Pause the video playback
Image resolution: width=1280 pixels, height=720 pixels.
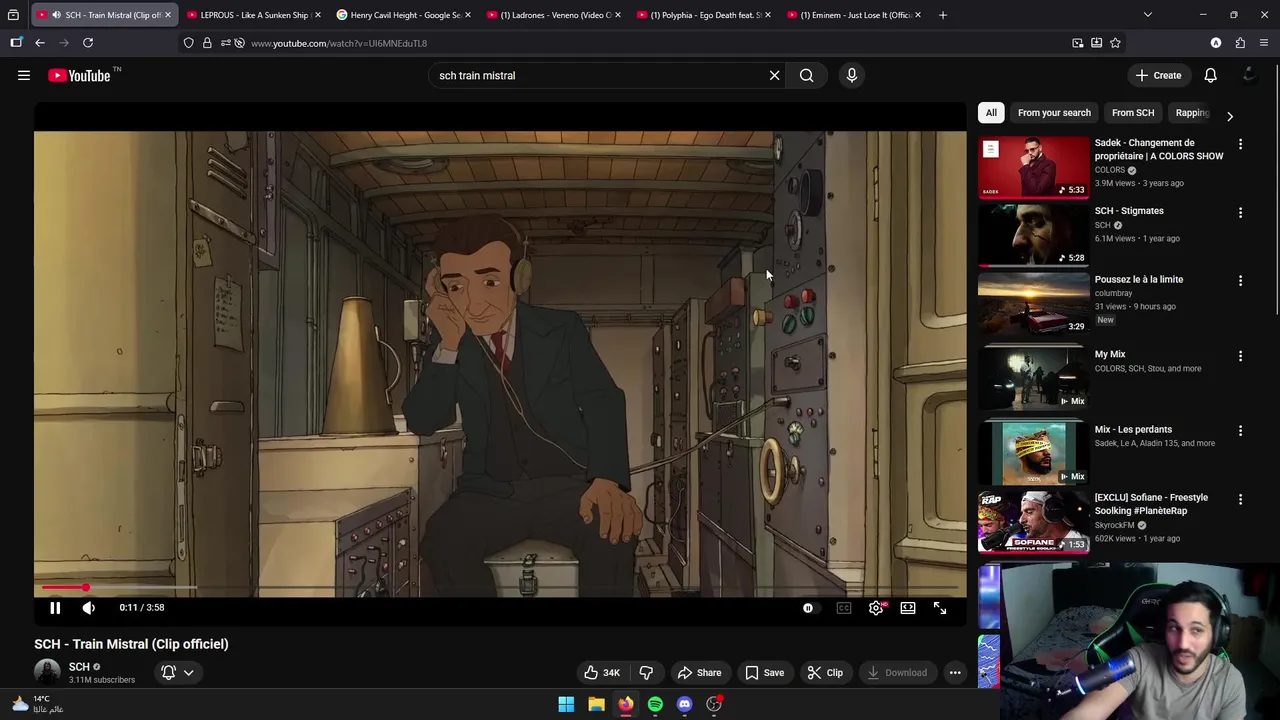[x=55, y=607]
